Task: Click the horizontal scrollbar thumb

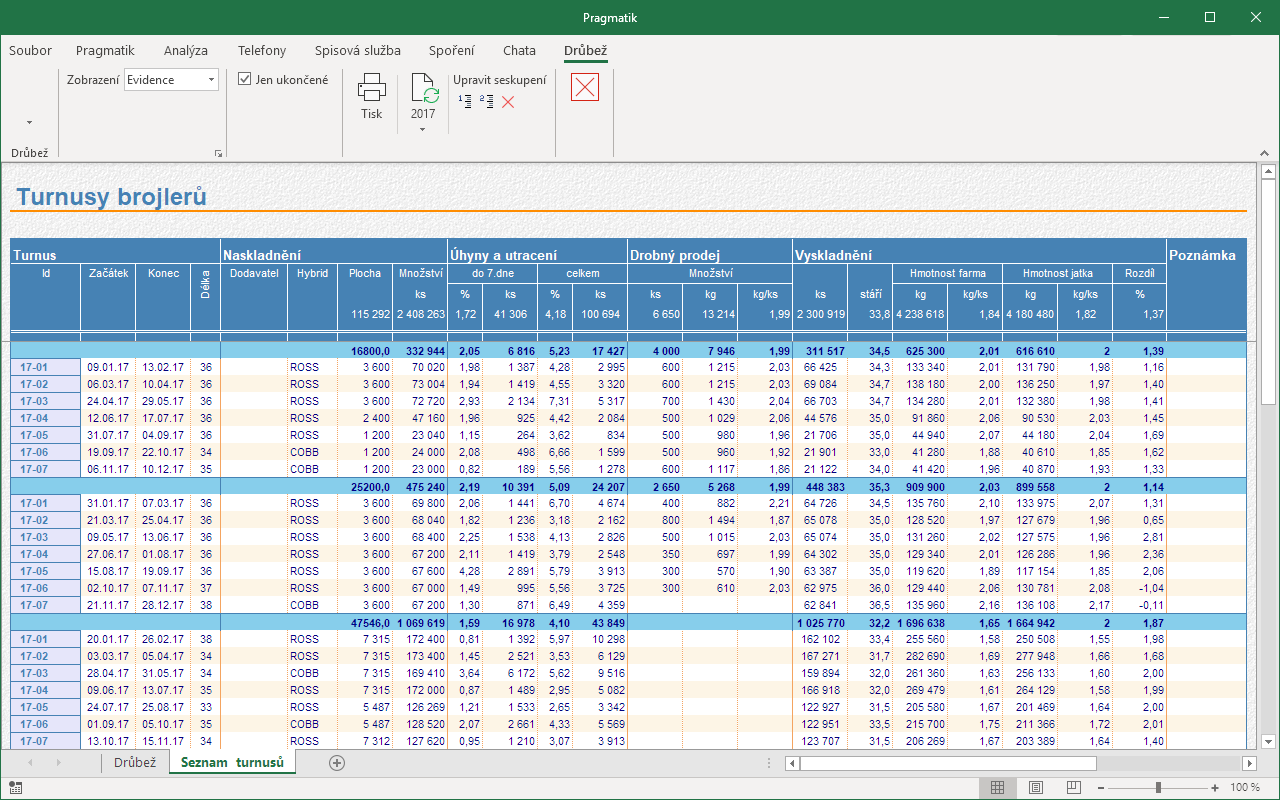Action: (950, 763)
